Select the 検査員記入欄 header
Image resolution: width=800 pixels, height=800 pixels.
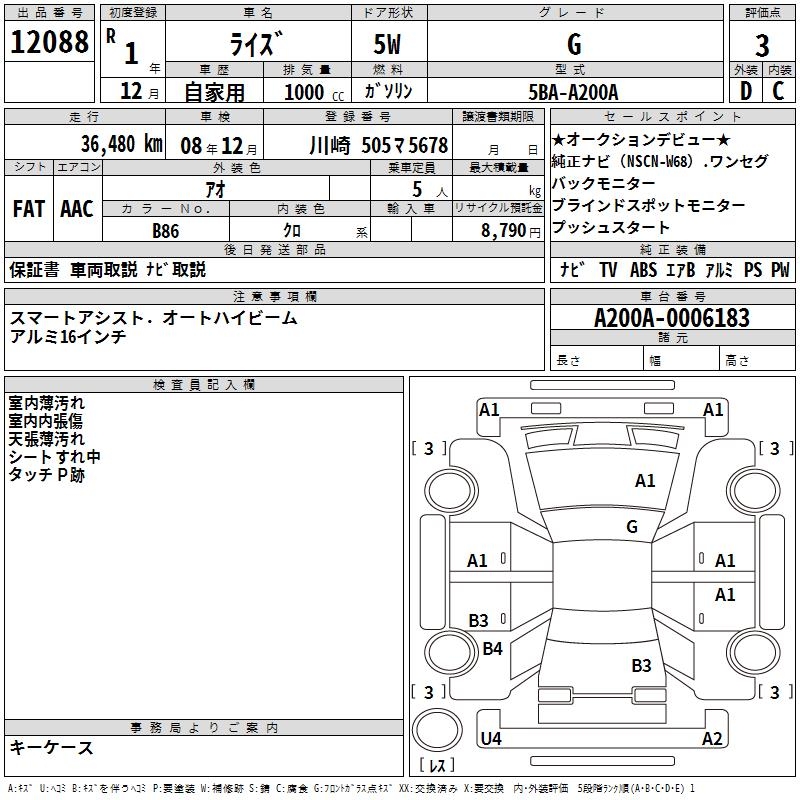coord(204,385)
